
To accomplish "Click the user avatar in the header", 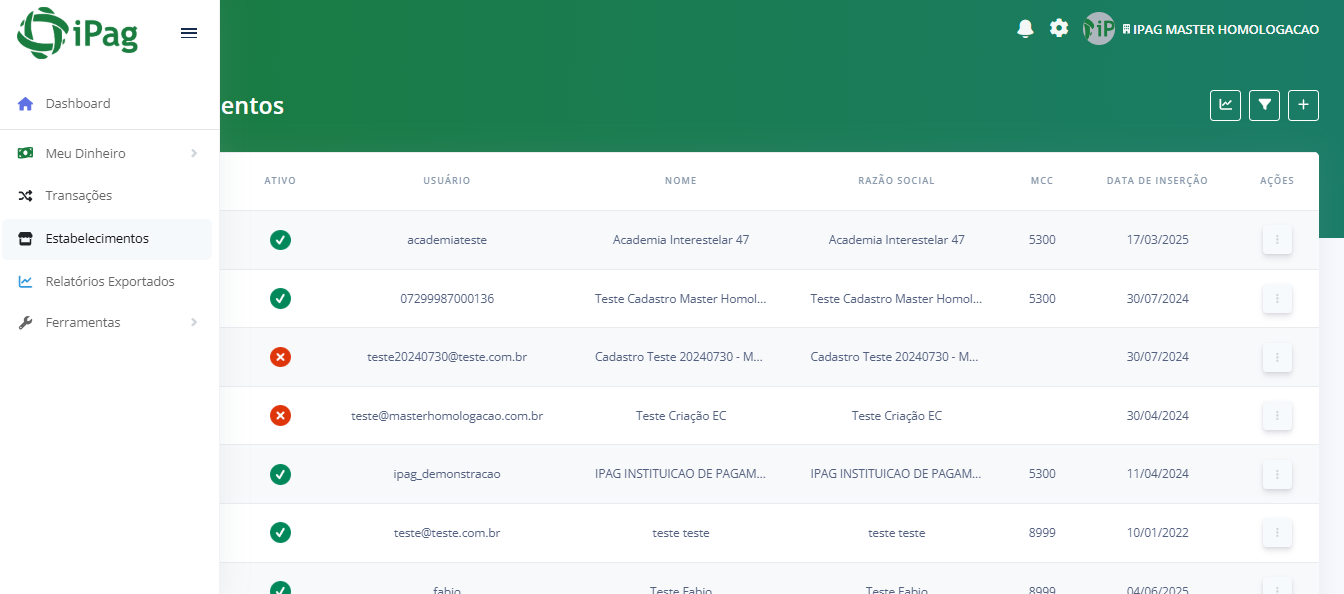I will [x=1099, y=29].
